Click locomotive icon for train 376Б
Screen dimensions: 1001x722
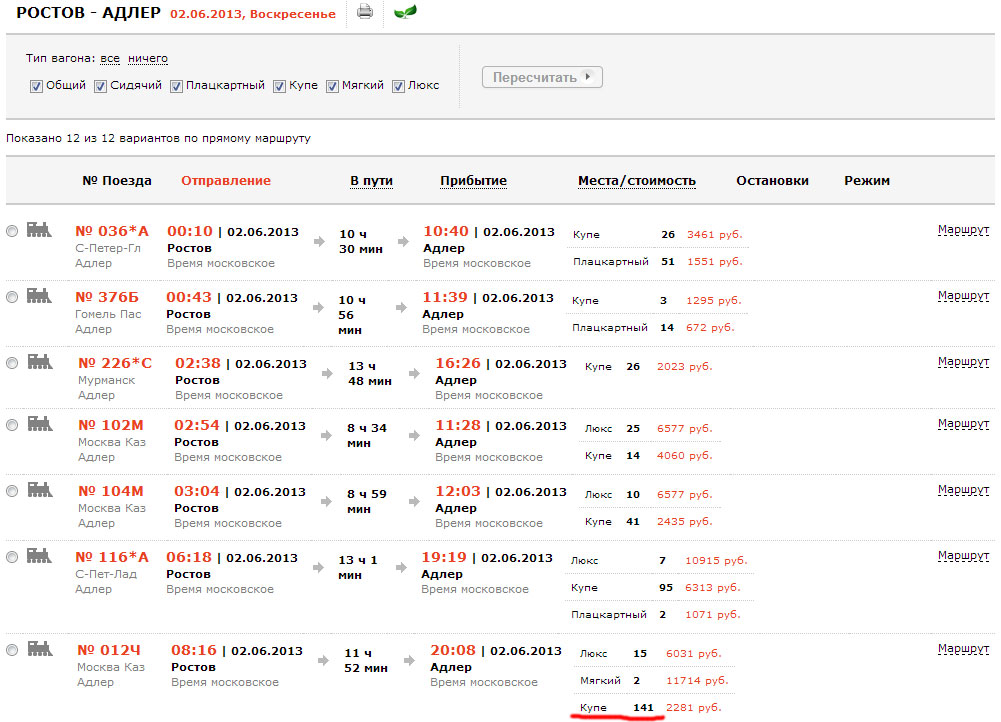pos(39,296)
